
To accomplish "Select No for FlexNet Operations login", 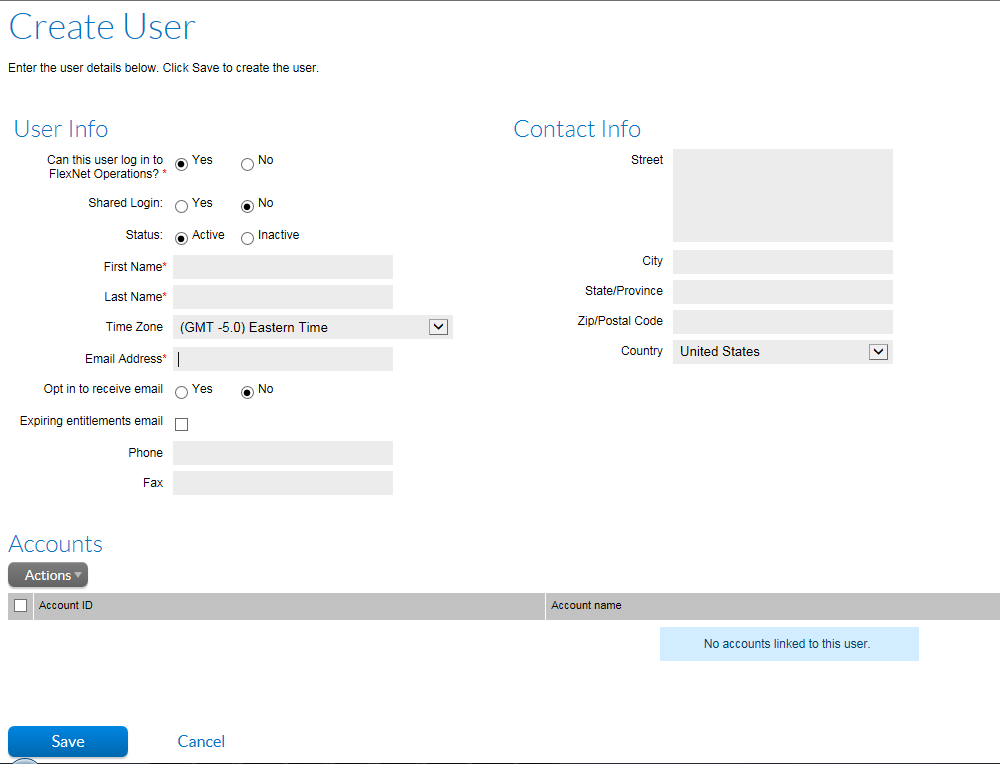I will [247, 165].
